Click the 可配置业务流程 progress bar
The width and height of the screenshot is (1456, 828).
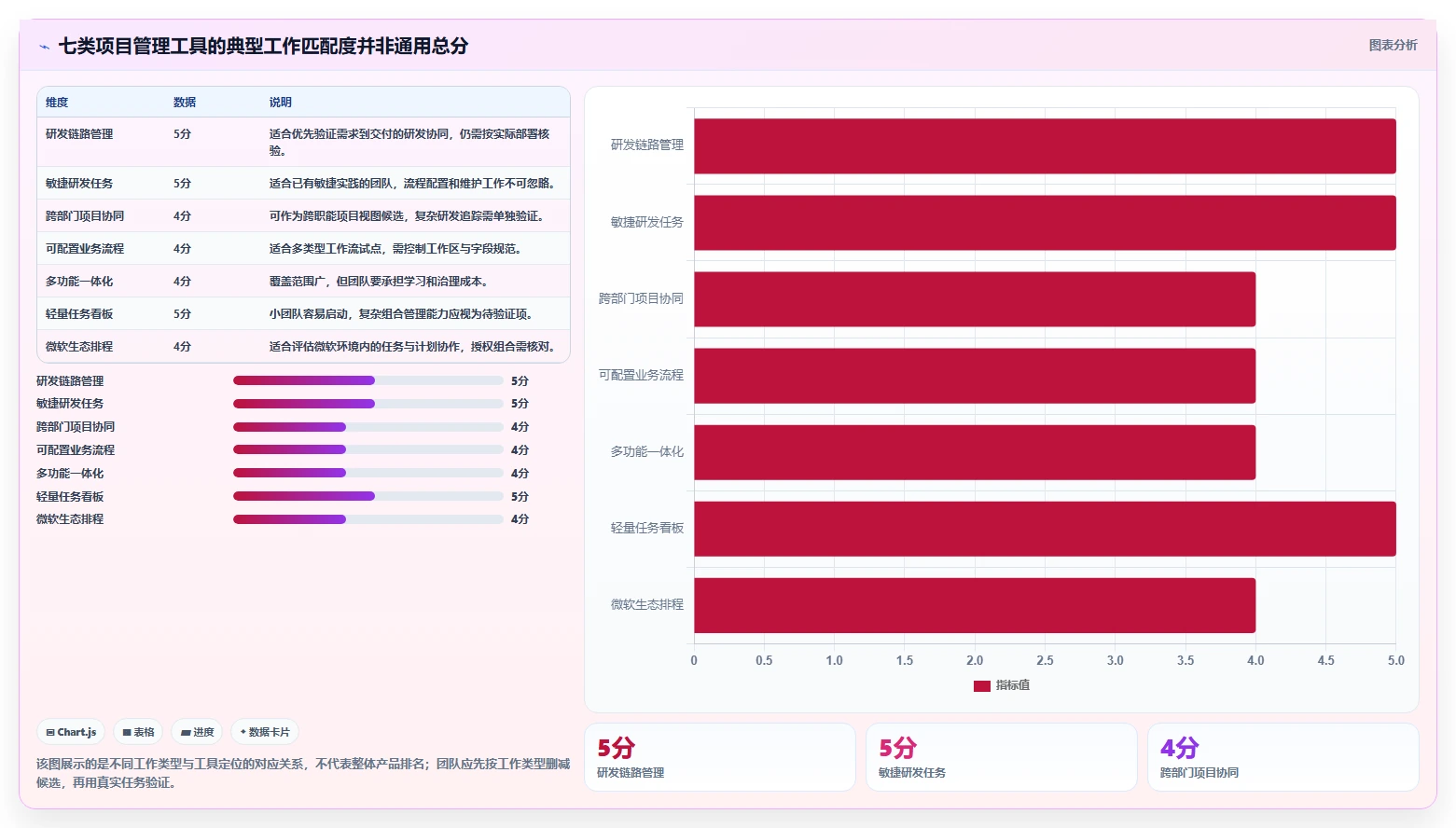pos(368,449)
